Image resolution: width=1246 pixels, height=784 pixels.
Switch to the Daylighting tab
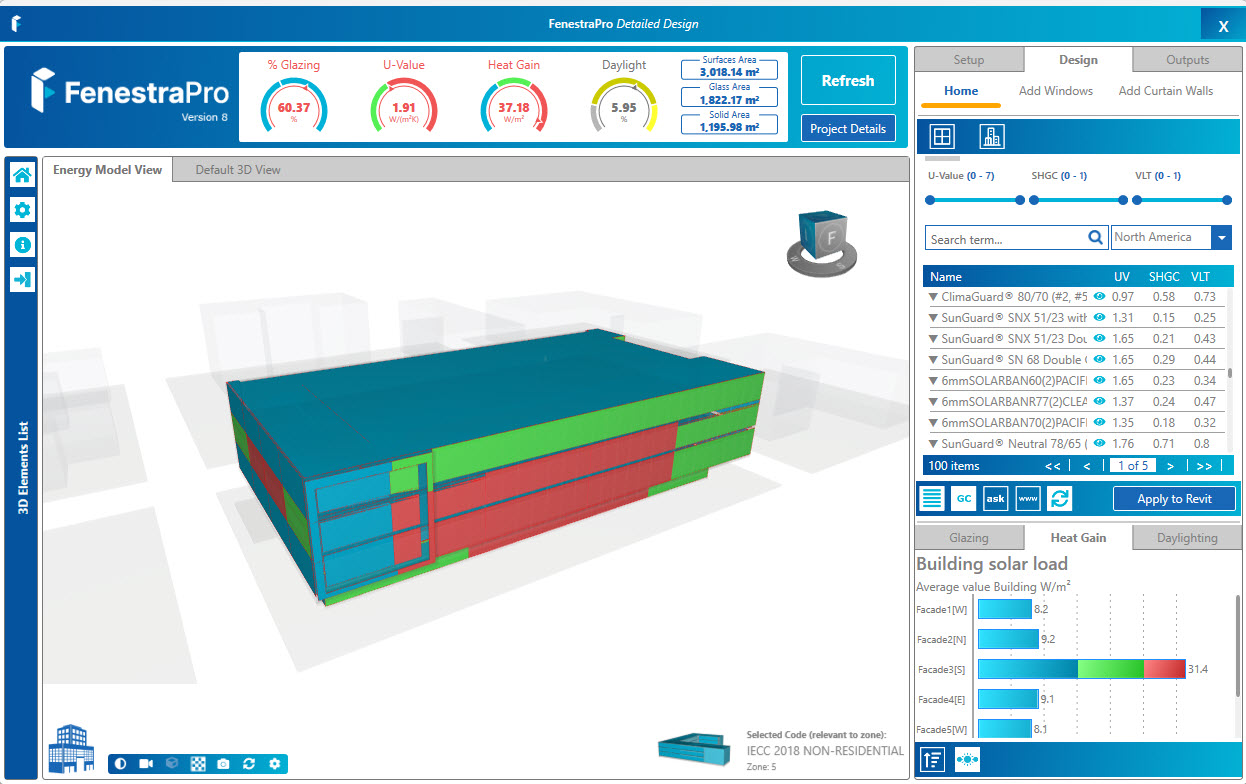coord(1187,538)
